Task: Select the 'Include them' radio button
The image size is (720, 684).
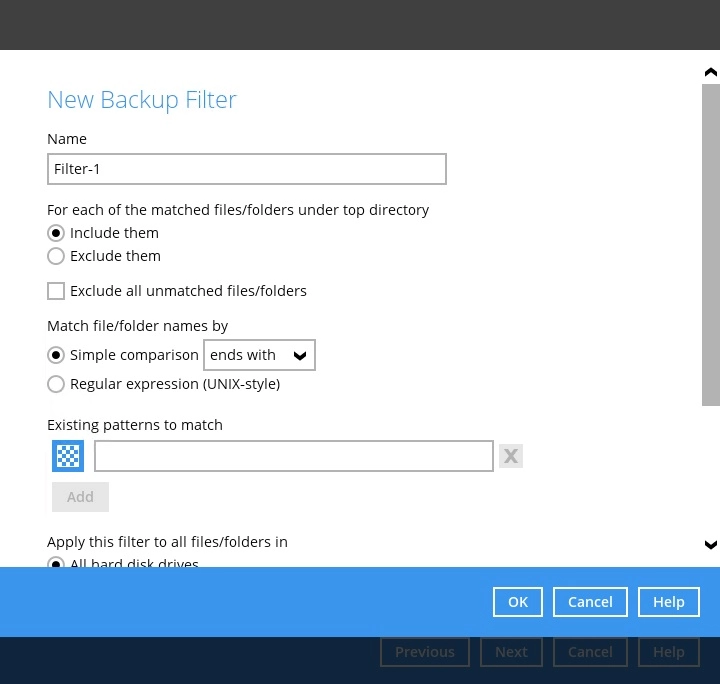Action: [56, 233]
